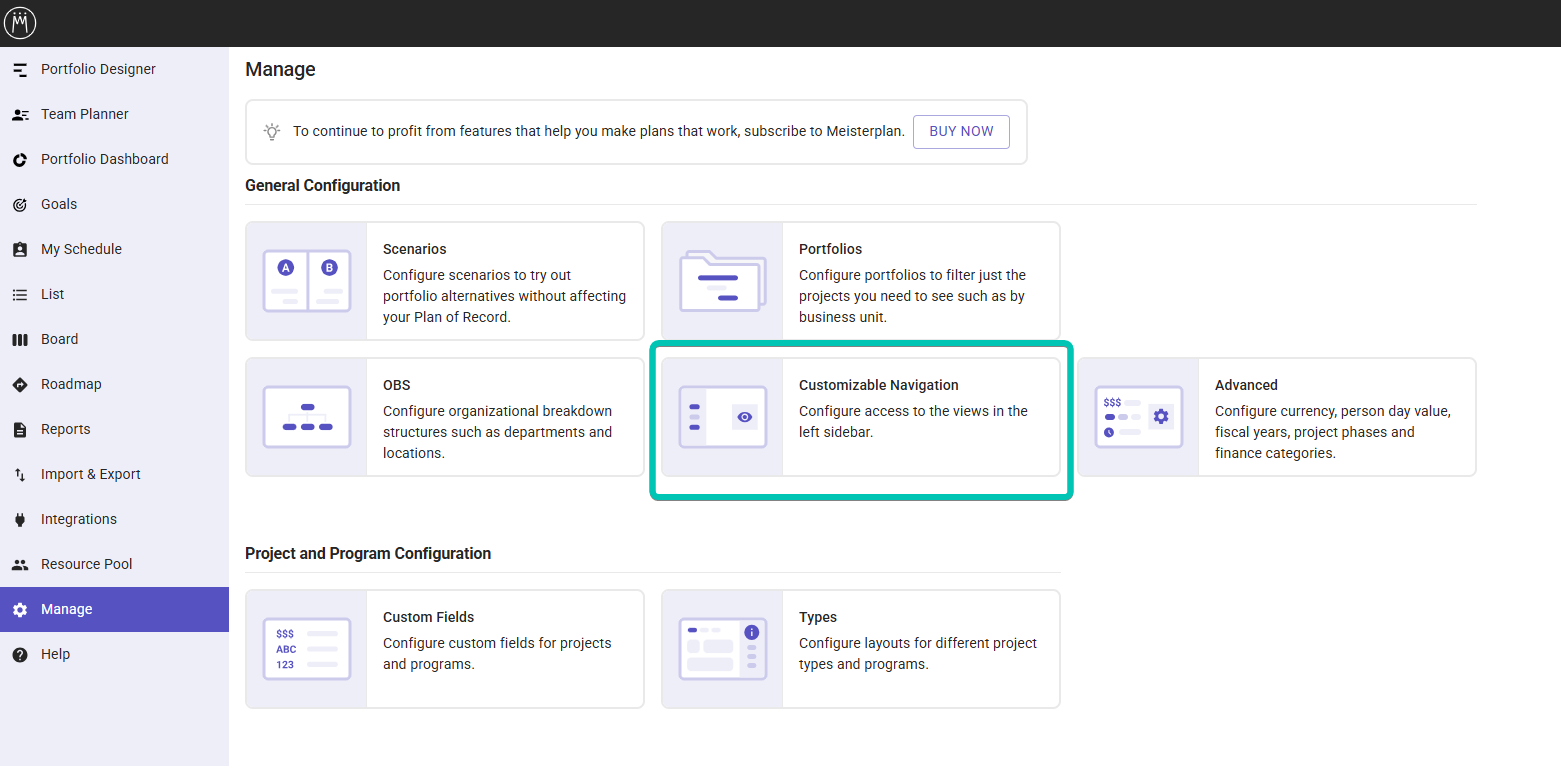Click the Import & Export arrows icon
Image resolution: width=1561 pixels, height=766 pixels.
pyautogui.click(x=20, y=474)
